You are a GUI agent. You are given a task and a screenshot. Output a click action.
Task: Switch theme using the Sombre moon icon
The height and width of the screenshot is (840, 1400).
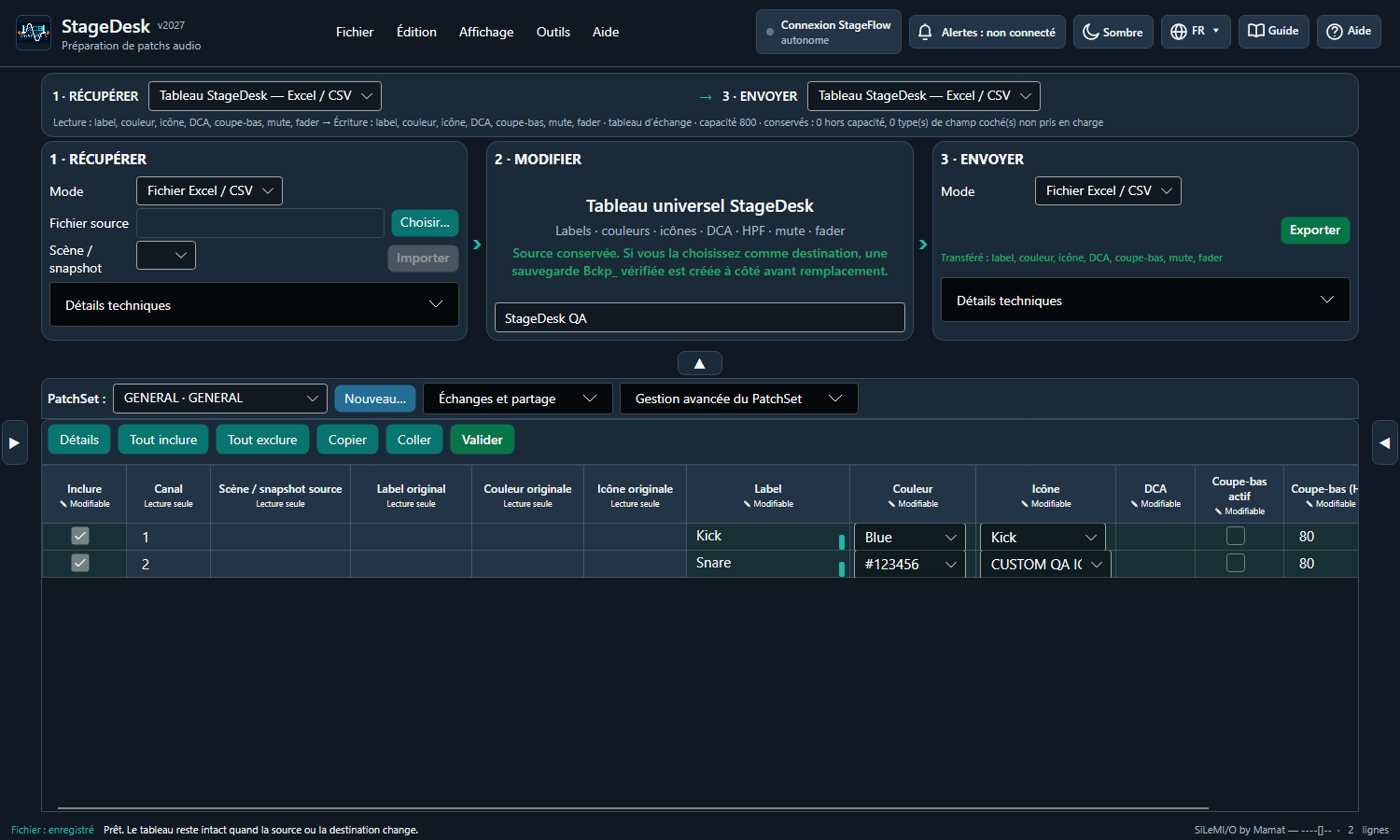coord(1090,32)
